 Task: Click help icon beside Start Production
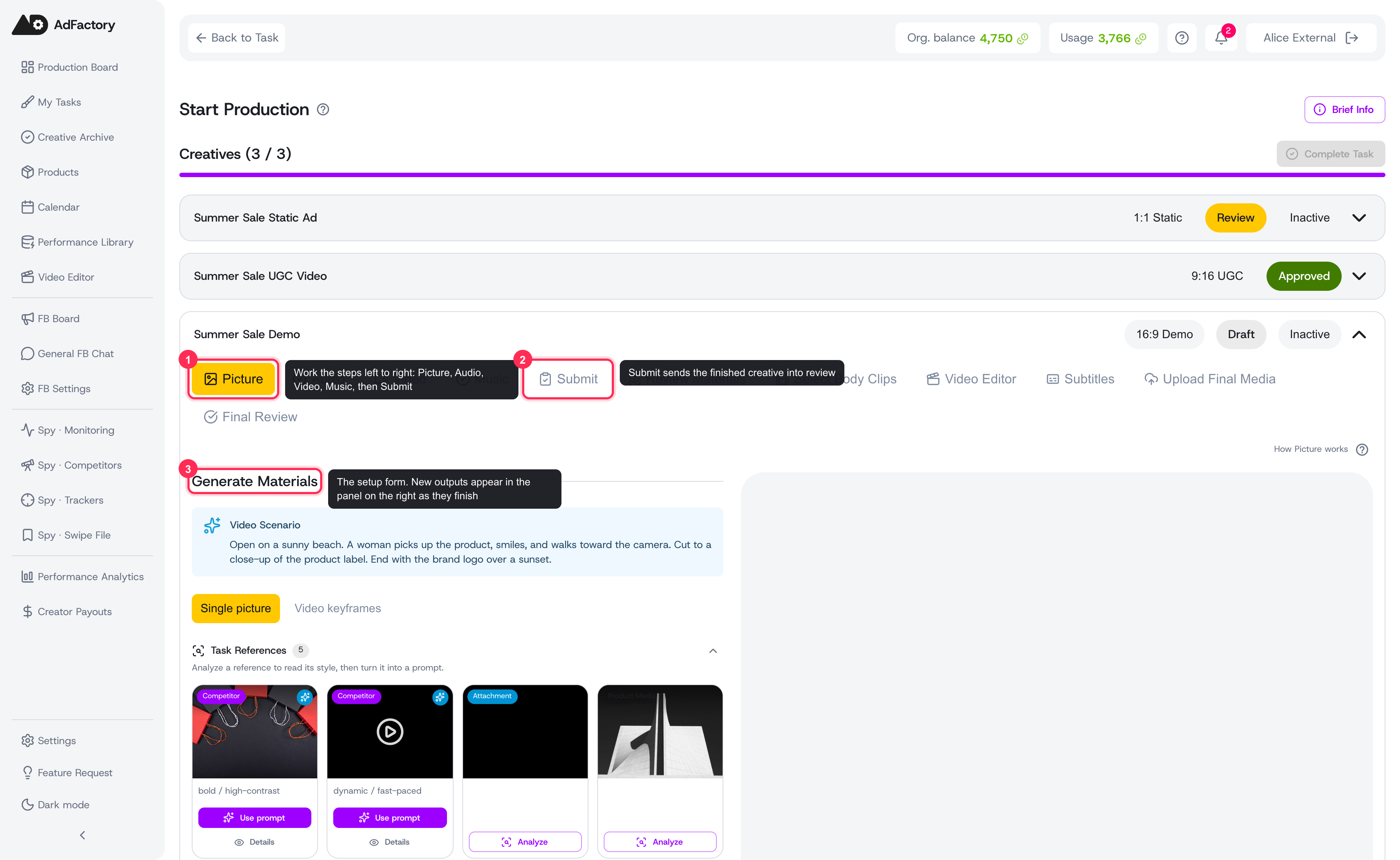[x=323, y=109]
